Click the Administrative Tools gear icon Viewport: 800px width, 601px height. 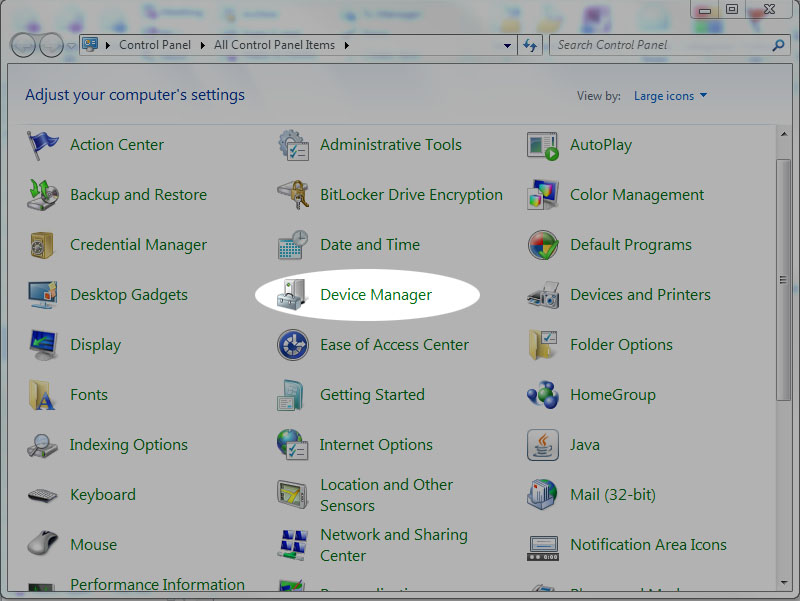pyautogui.click(x=293, y=145)
